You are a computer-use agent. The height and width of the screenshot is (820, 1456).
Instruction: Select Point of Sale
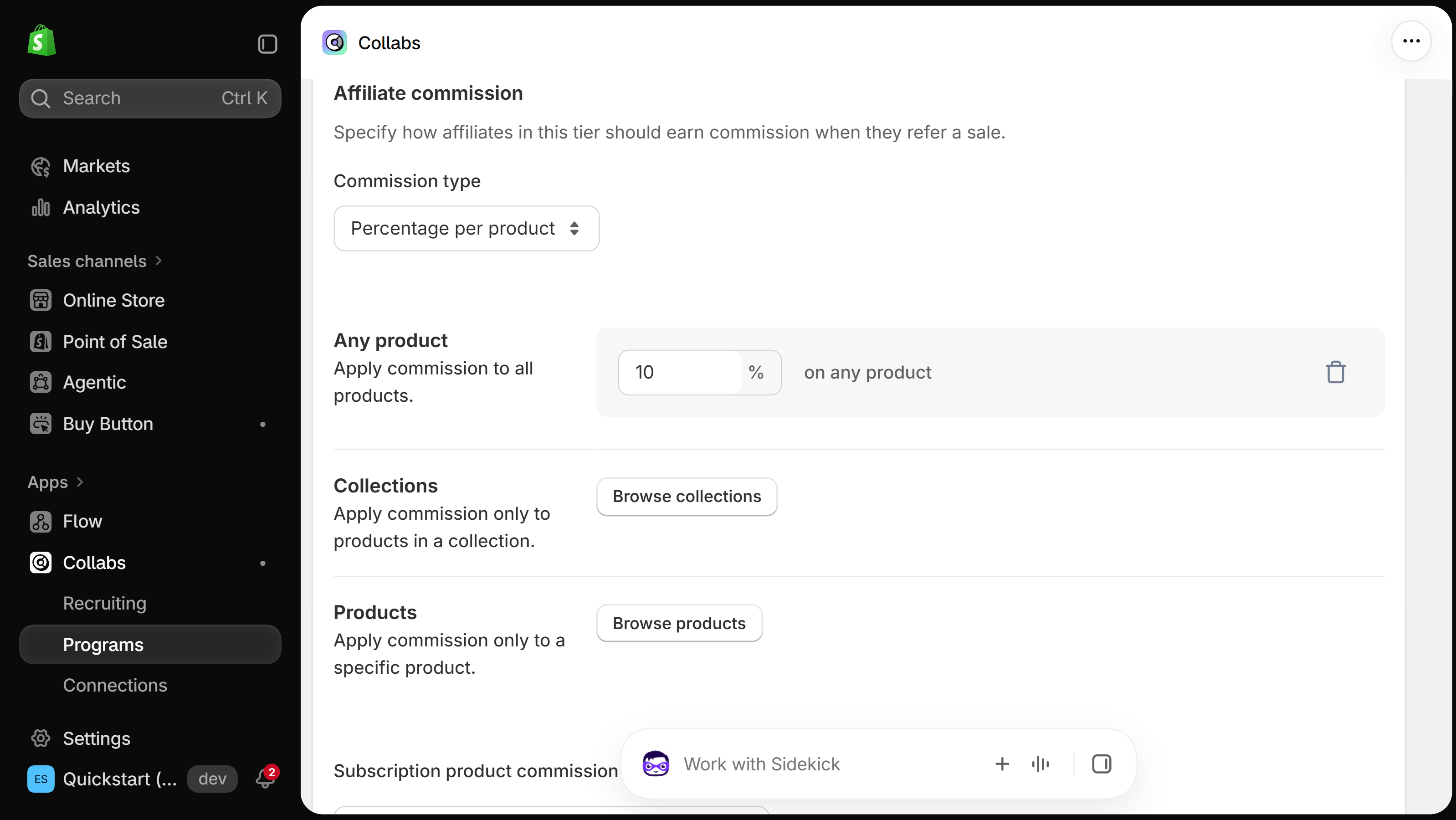[115, 341]
